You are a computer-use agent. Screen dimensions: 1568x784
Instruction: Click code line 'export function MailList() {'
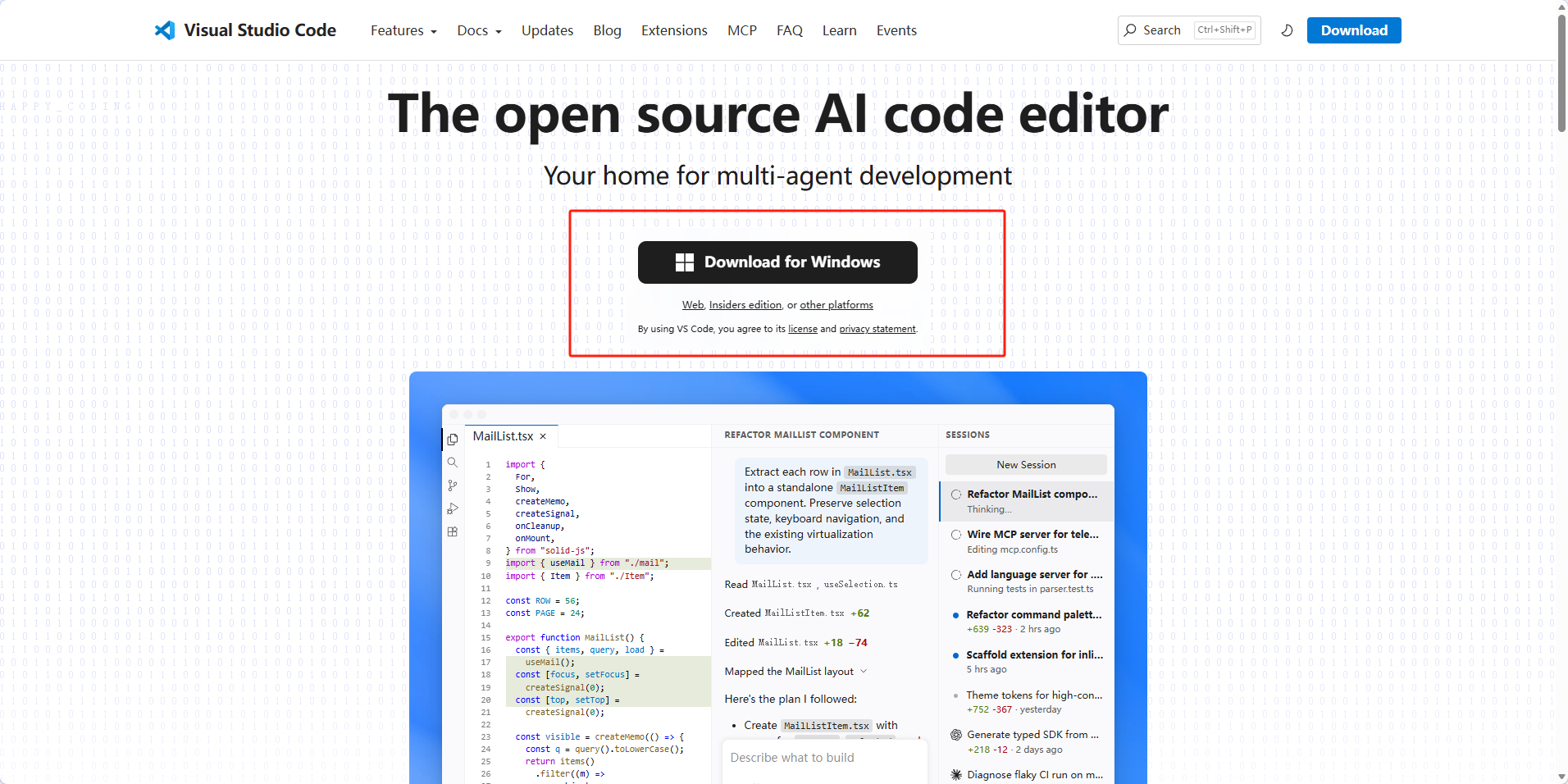point(575,638)
